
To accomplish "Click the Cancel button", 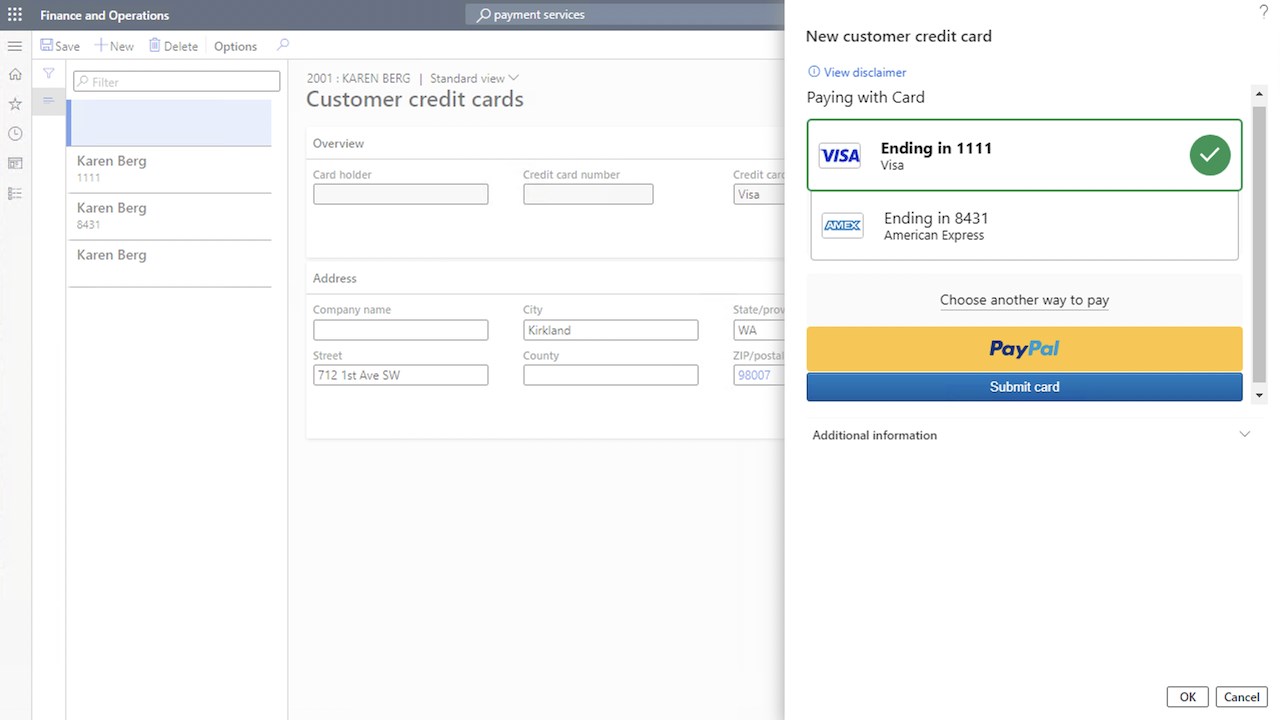I will (x=1241, y=697).
